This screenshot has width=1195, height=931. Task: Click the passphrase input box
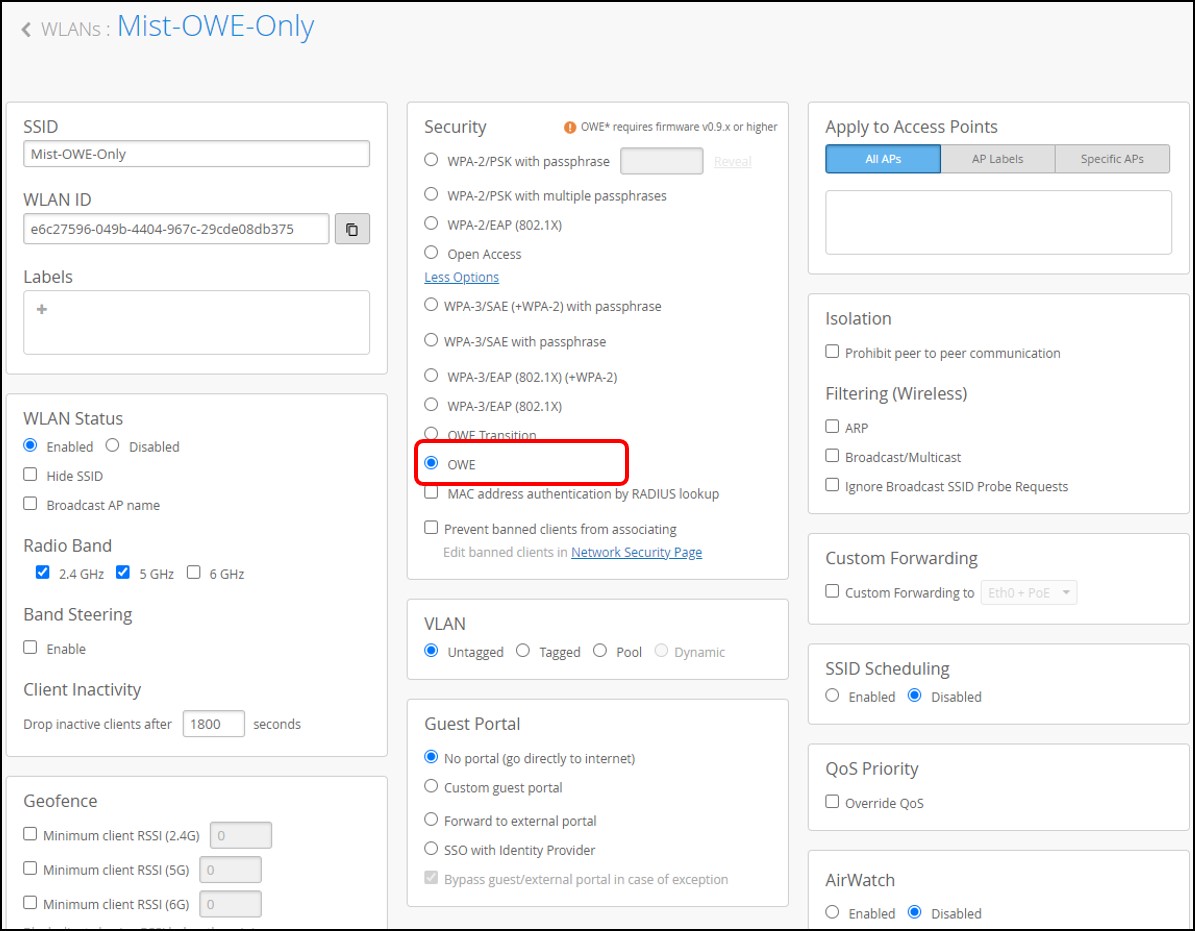tap(662, 161)
